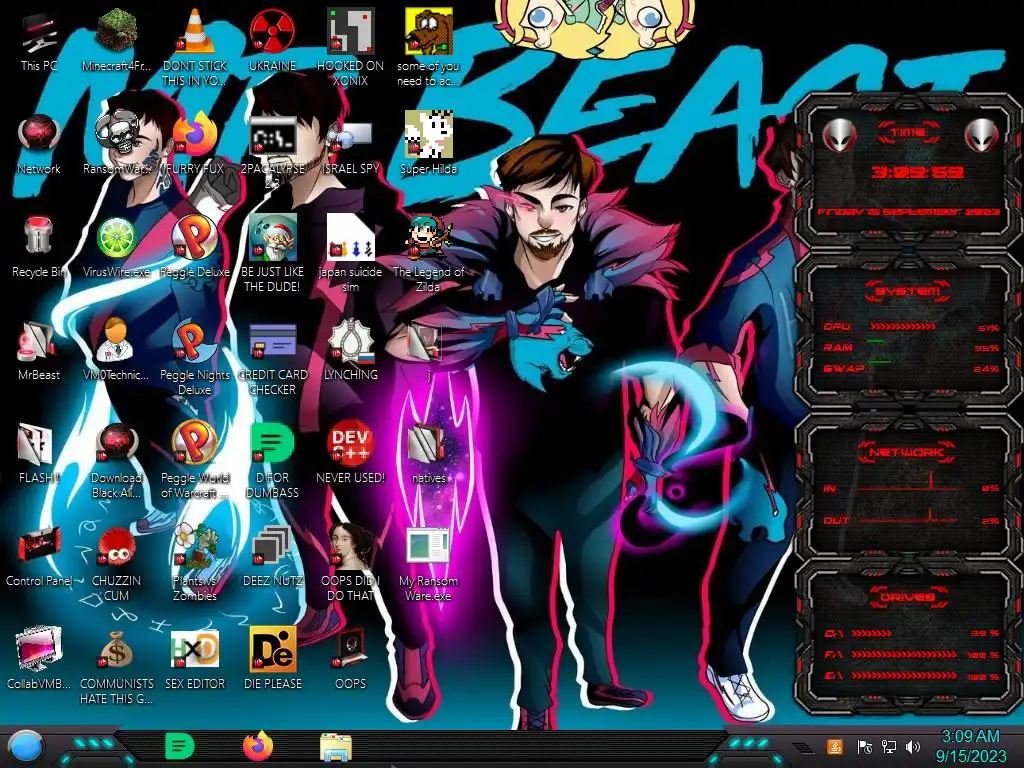Select the CHUZZIN red fuzzy icon
This screenshot has height=768, width=1024.
116,563
